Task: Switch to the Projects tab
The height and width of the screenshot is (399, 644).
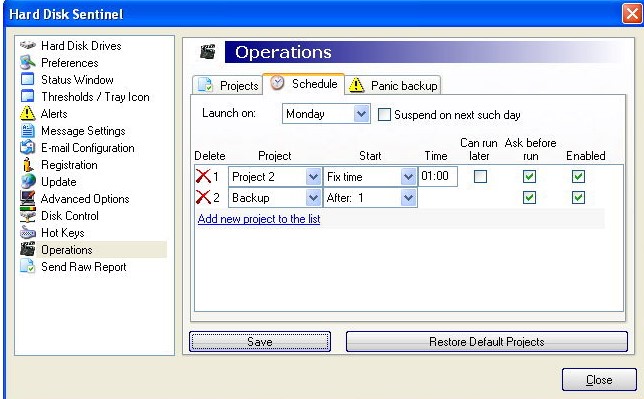Action: click(x=228, y=85)
